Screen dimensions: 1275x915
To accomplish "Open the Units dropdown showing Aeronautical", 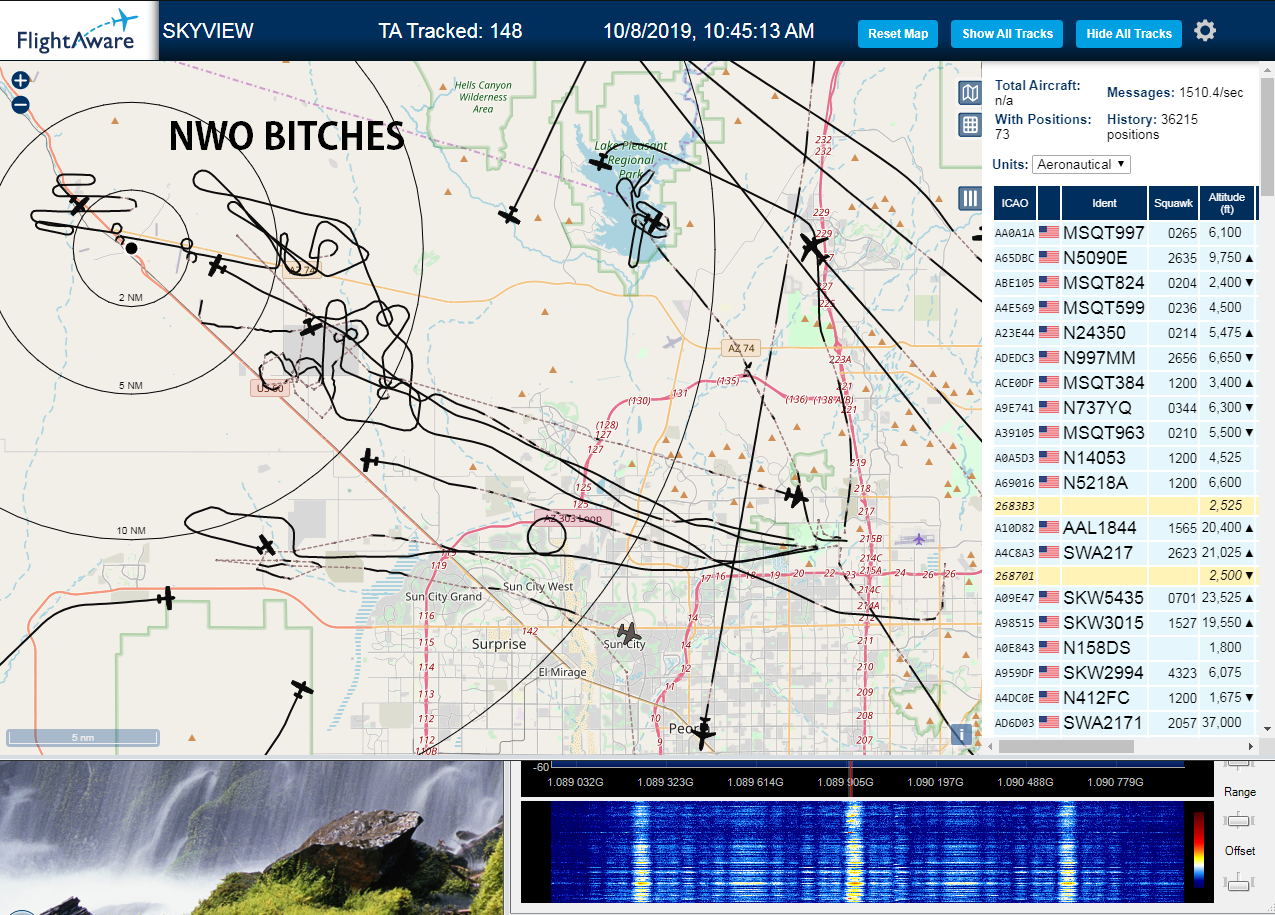I will [x=1081, y=164].
